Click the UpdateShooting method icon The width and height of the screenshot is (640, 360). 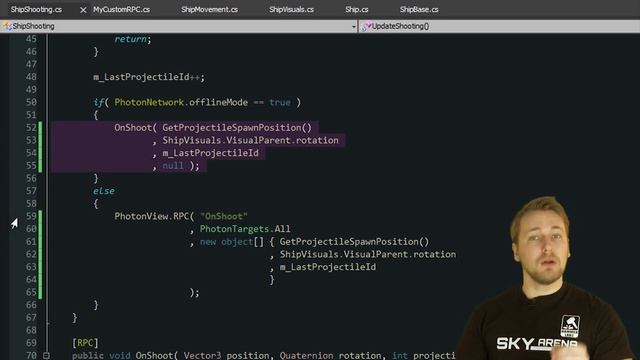point(366,26)
